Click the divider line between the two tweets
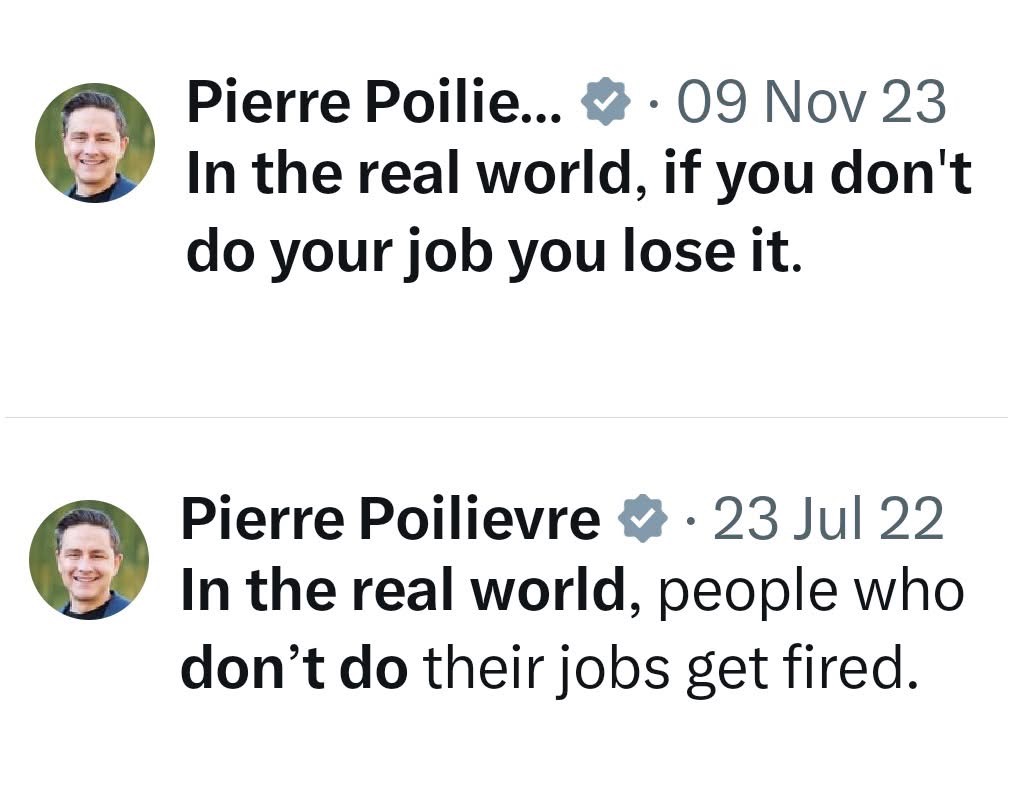The width and height of the screenshot is (1018, 808). [x=509, y=417]
